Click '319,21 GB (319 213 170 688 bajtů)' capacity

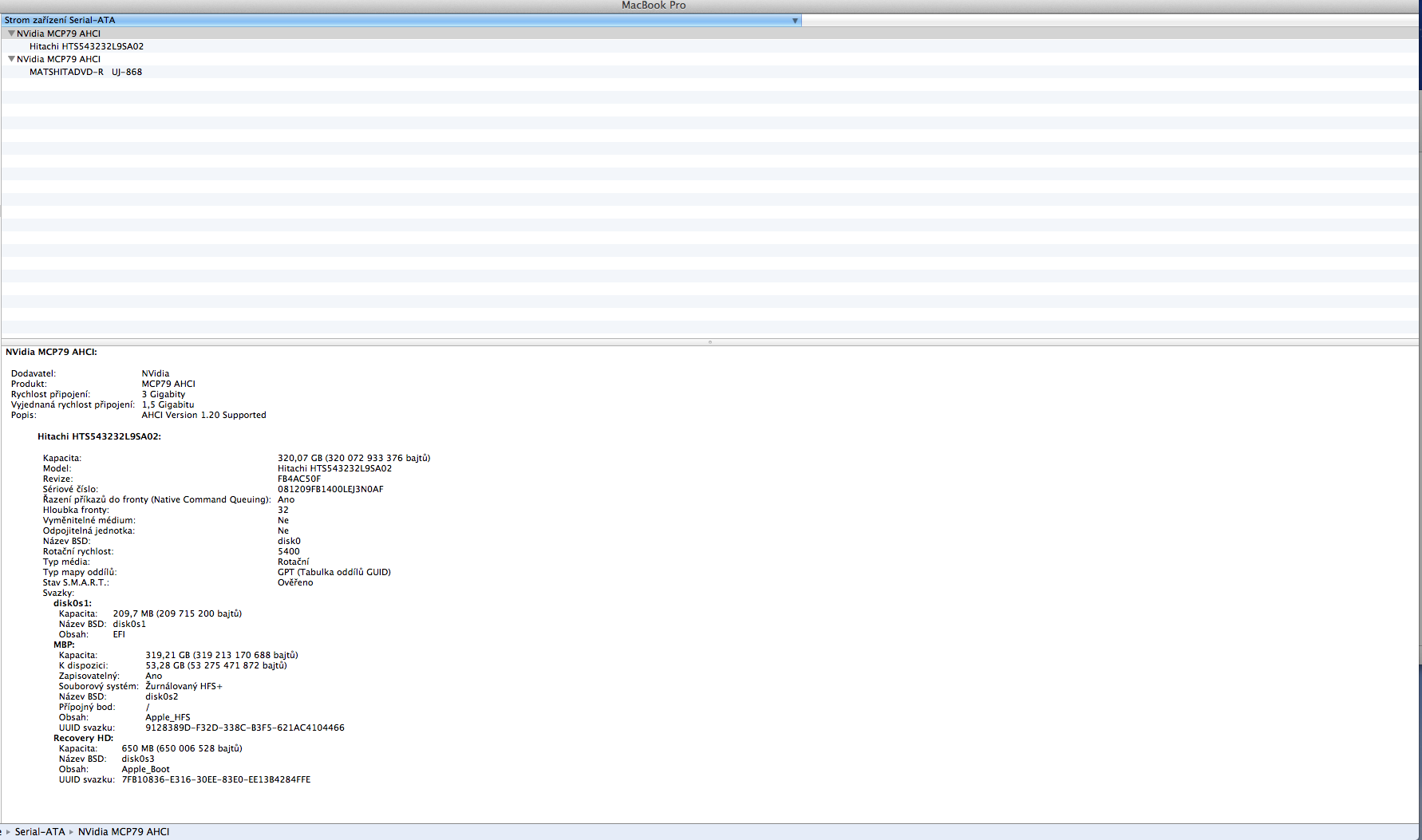tap(221, 655)
